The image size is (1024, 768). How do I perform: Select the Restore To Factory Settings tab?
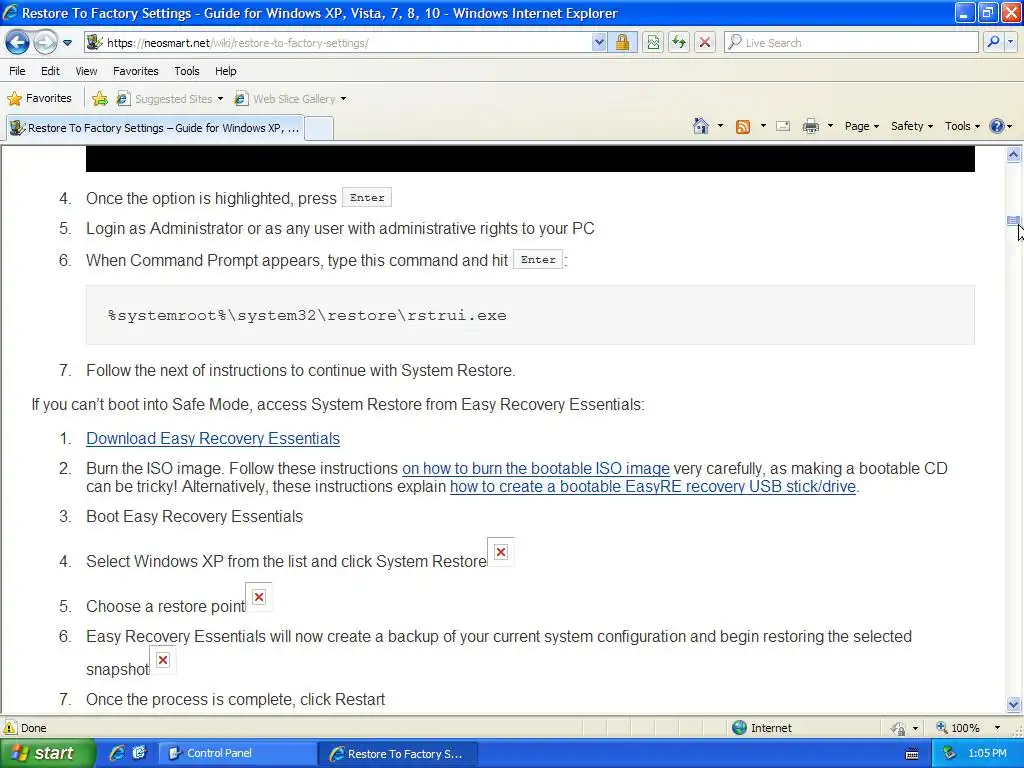pos(155,128)
